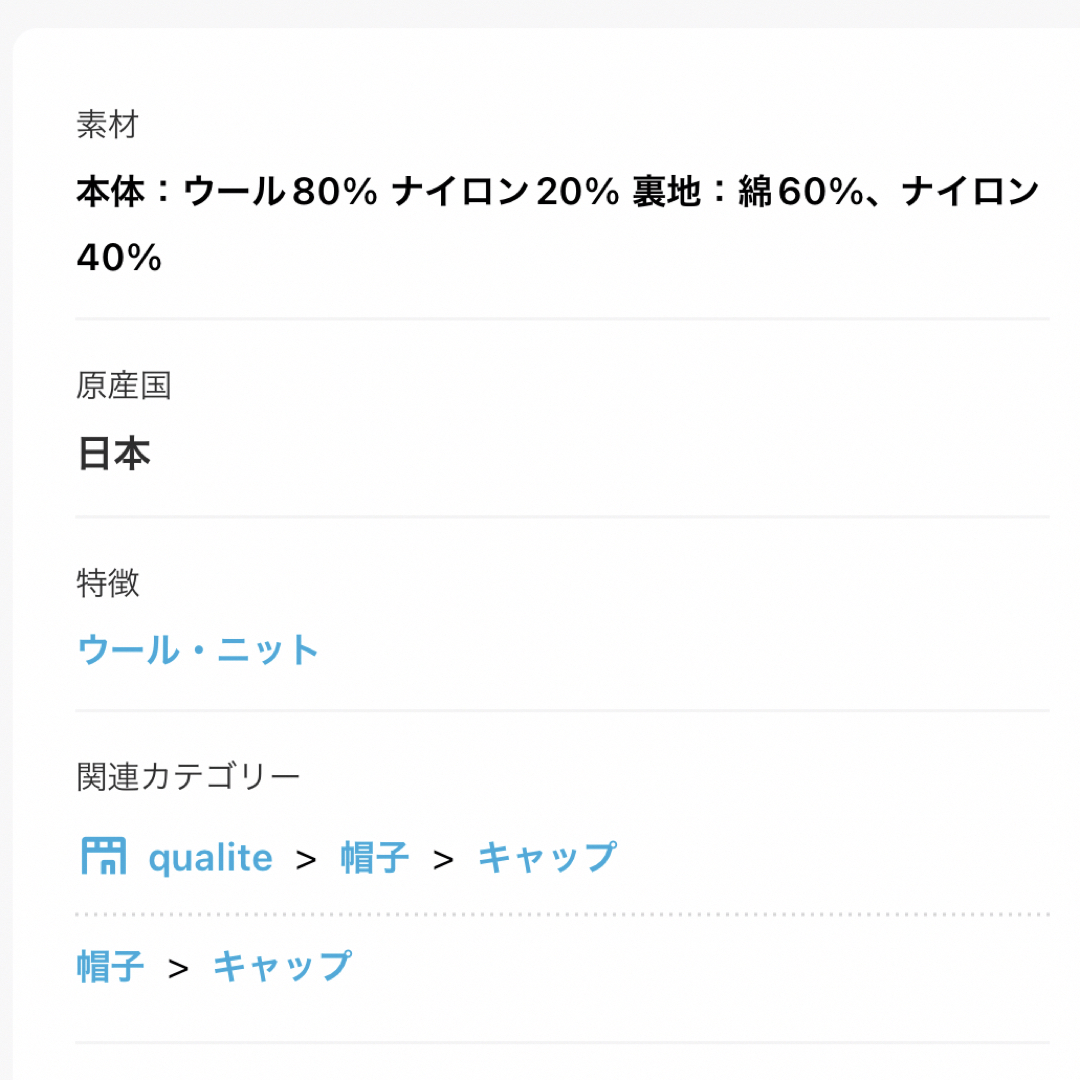The width and height of the screenshot is (1080, 1080).
Task: Open 帽子 in the qualite breadcrumb row
Action: pyautogui.click(x=375, y=858)
